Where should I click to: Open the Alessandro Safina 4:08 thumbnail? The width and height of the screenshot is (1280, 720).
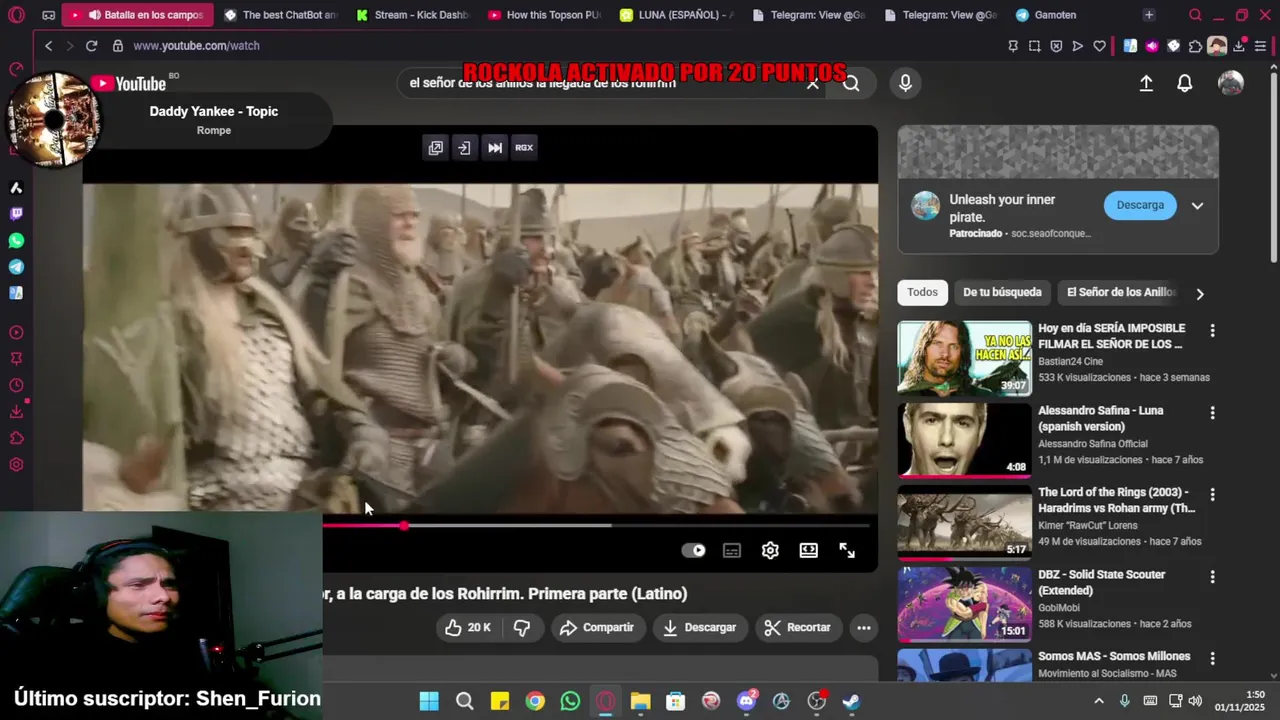click(964, 440)
